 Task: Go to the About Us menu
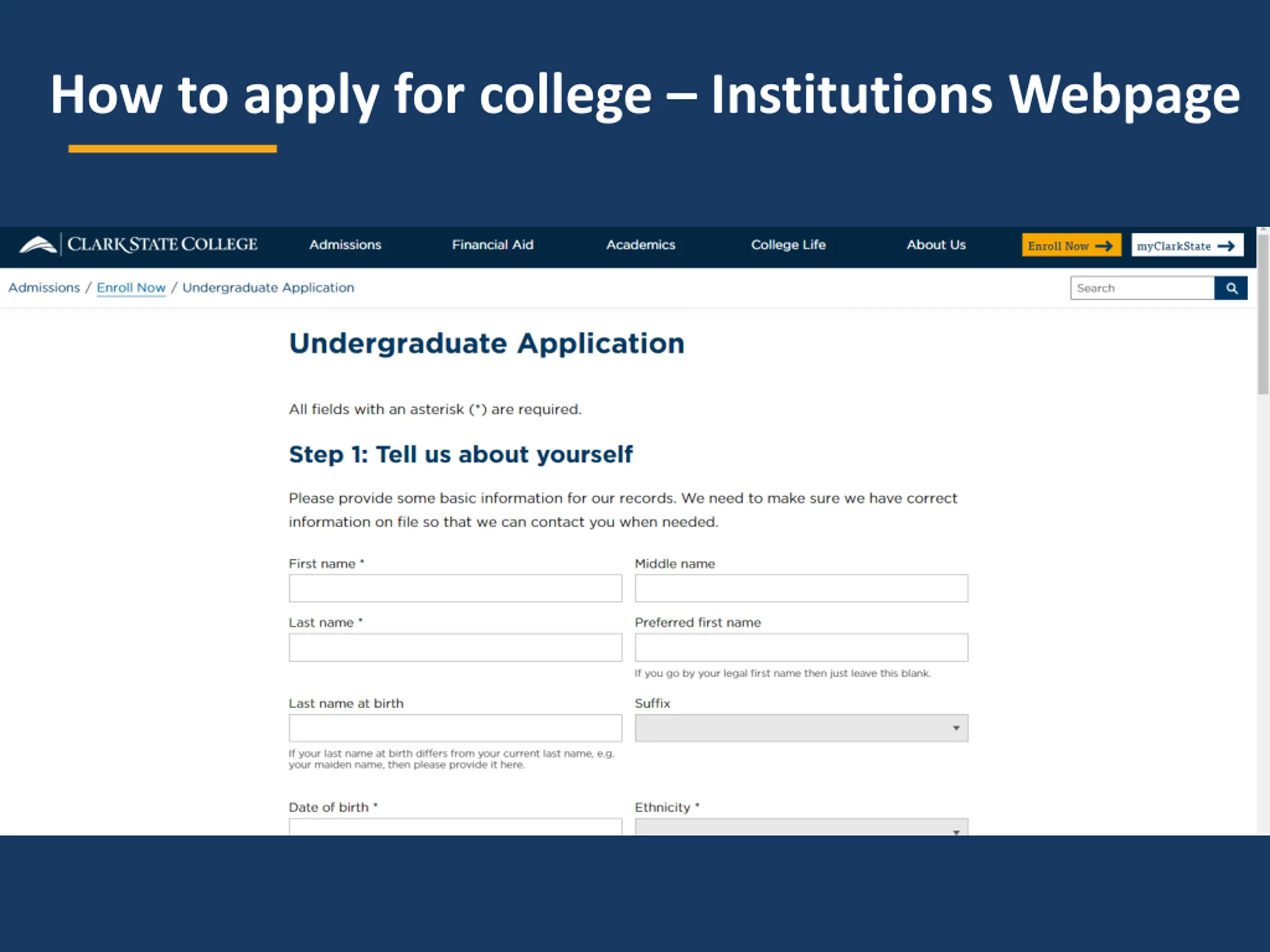coord(936,245)
